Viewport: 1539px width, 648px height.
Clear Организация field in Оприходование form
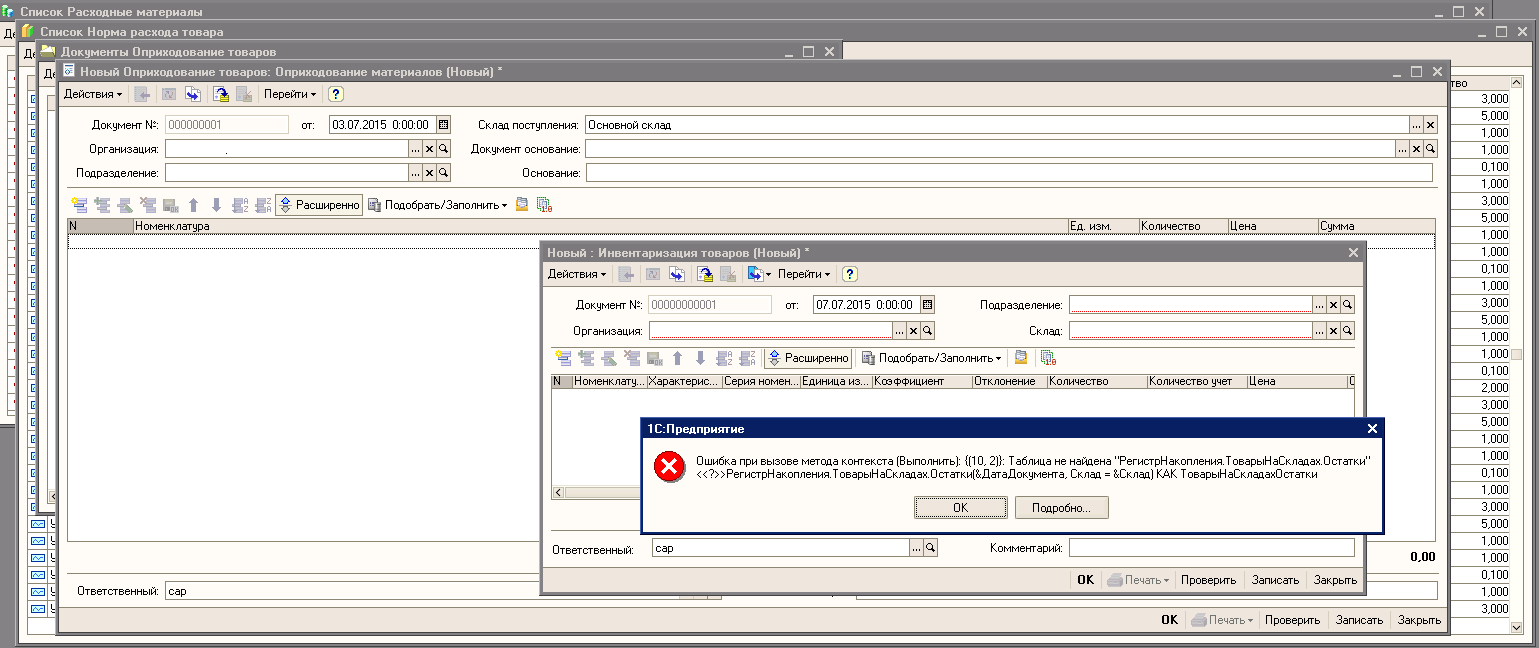429,149
